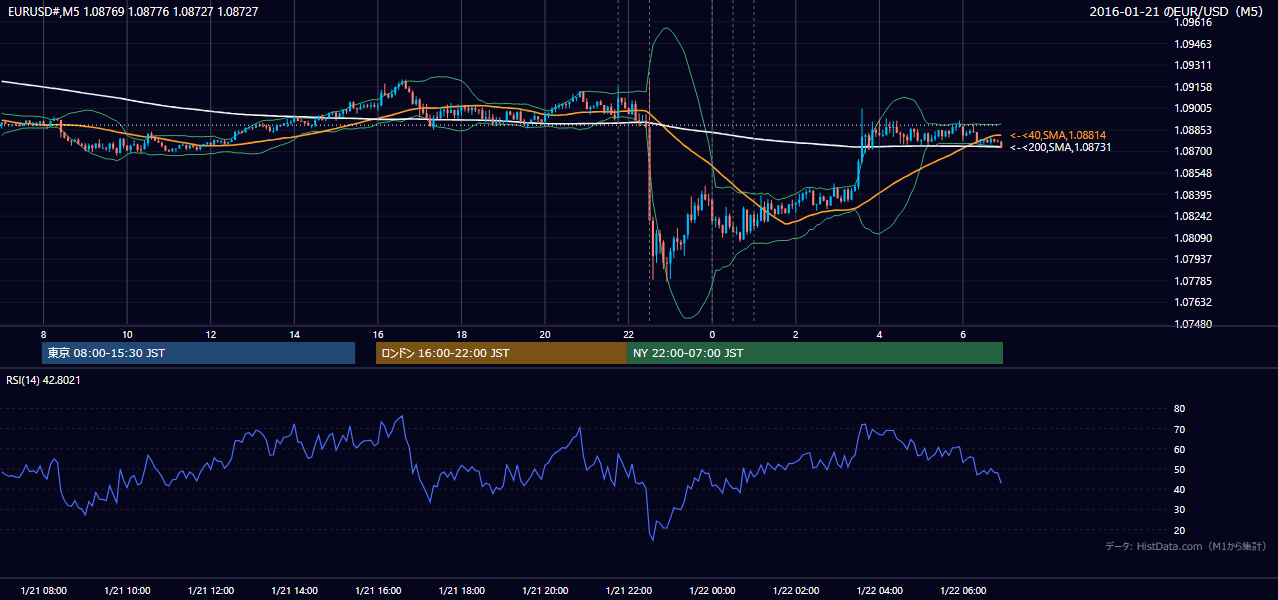The height and width of the screenshot is (600, 1278).
Task: Click hour tick 10 under the price chart
Action: 127,334
